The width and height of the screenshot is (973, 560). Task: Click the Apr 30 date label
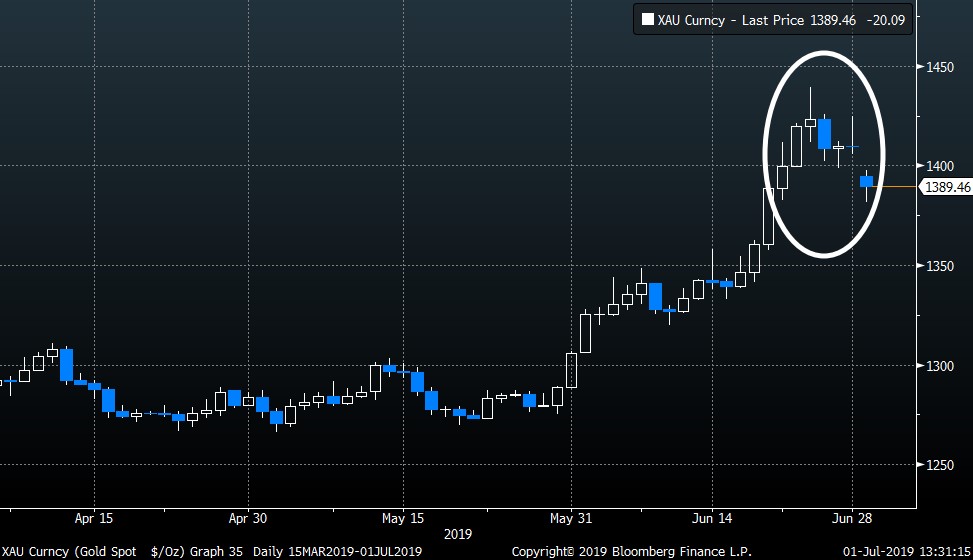[248, 518]
